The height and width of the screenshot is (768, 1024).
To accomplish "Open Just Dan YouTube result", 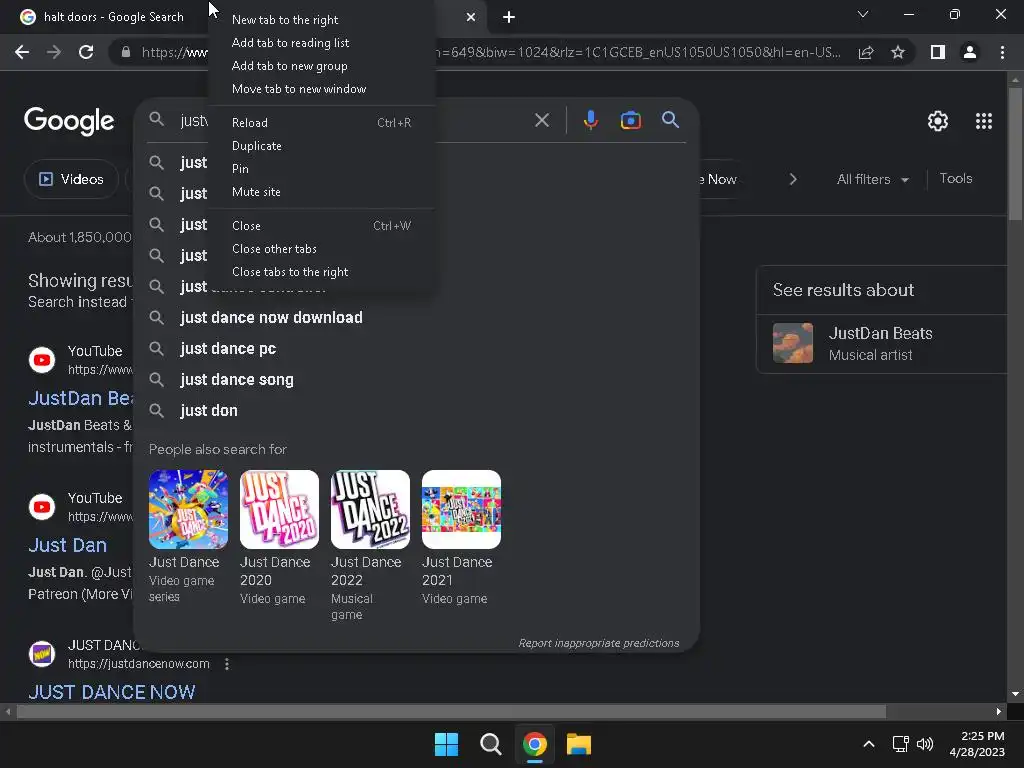I will 67,545.
